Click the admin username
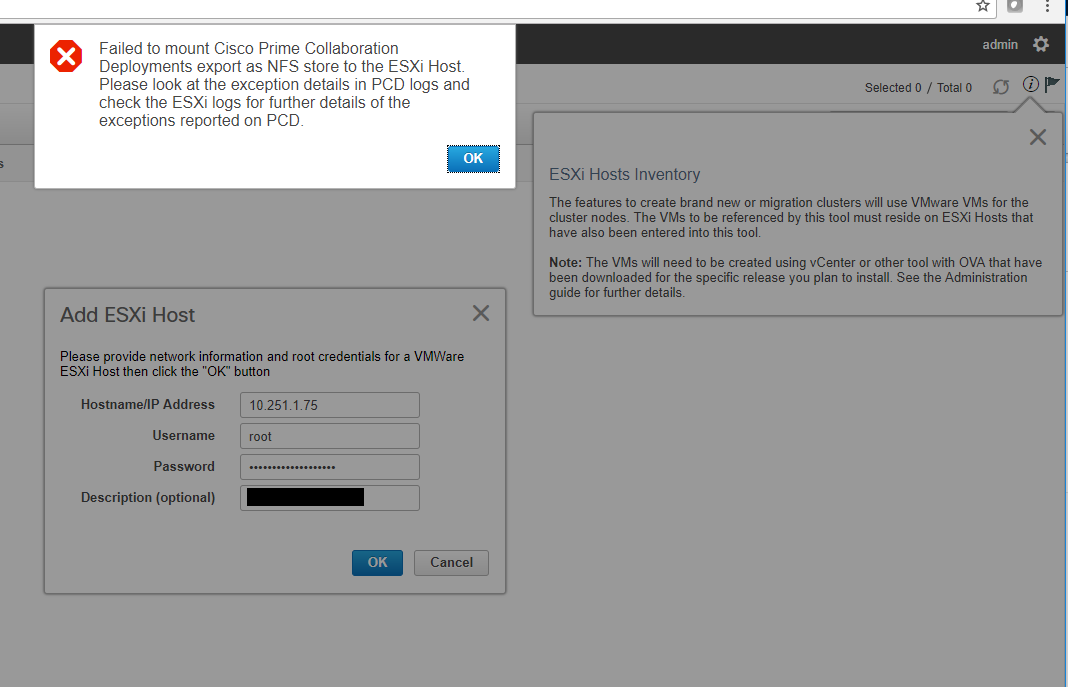The image size is (1068, 687). click(x=1000, y=44)
